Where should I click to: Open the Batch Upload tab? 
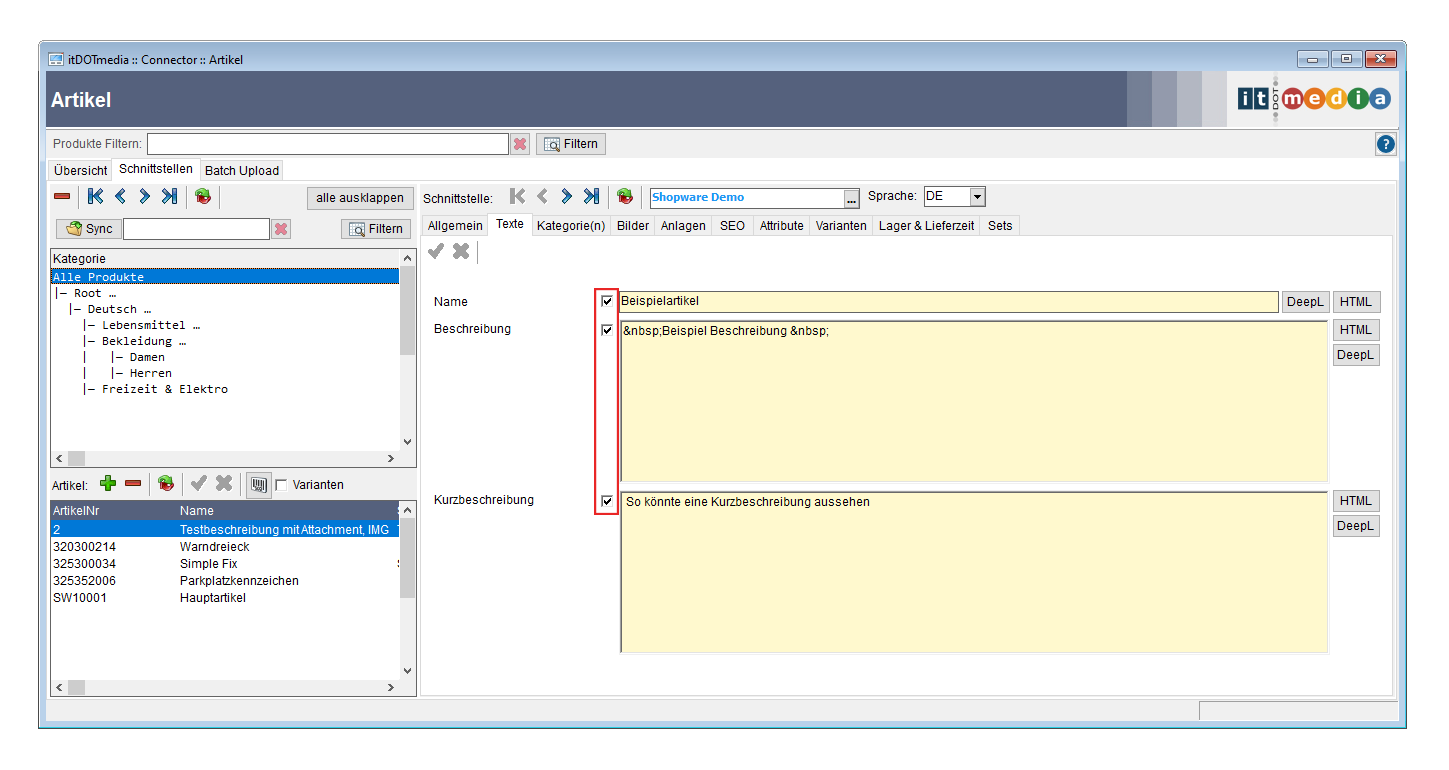click(x=242, y=171)
